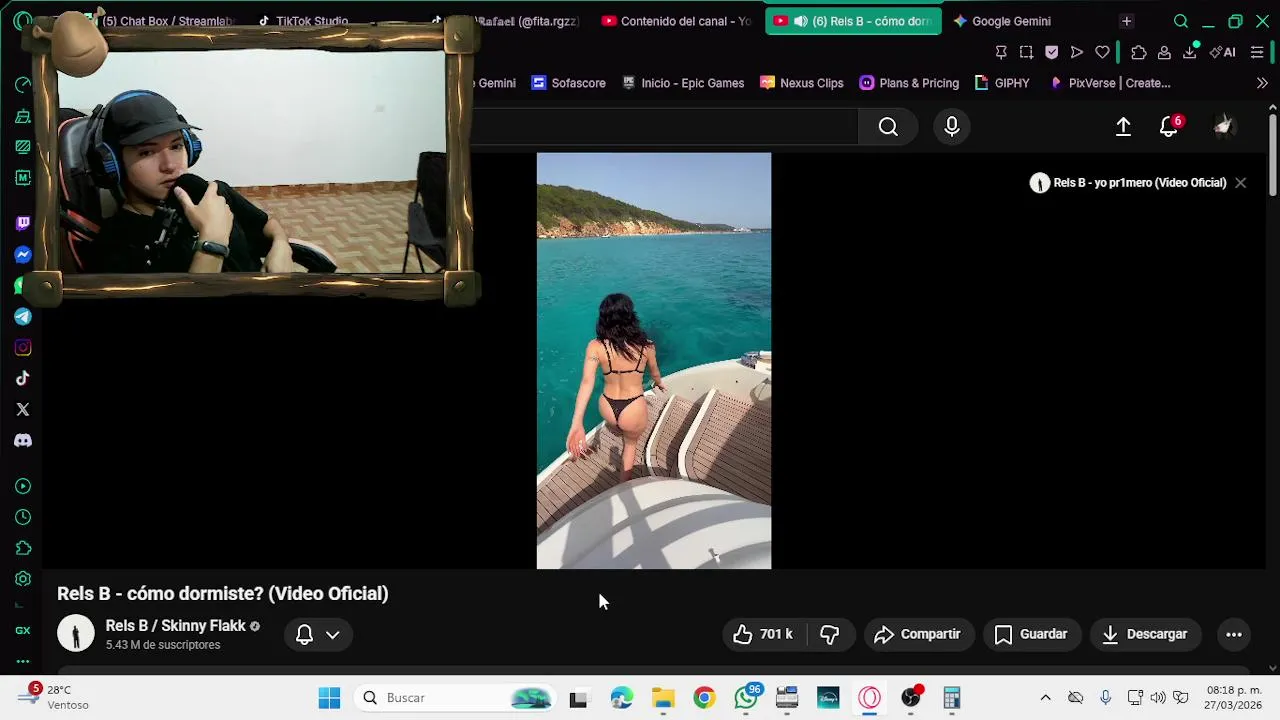Viewport: 1280px width, 720px height.
Task: Open YouTube notifications bell with badge 6
Action: [1169, 126]
